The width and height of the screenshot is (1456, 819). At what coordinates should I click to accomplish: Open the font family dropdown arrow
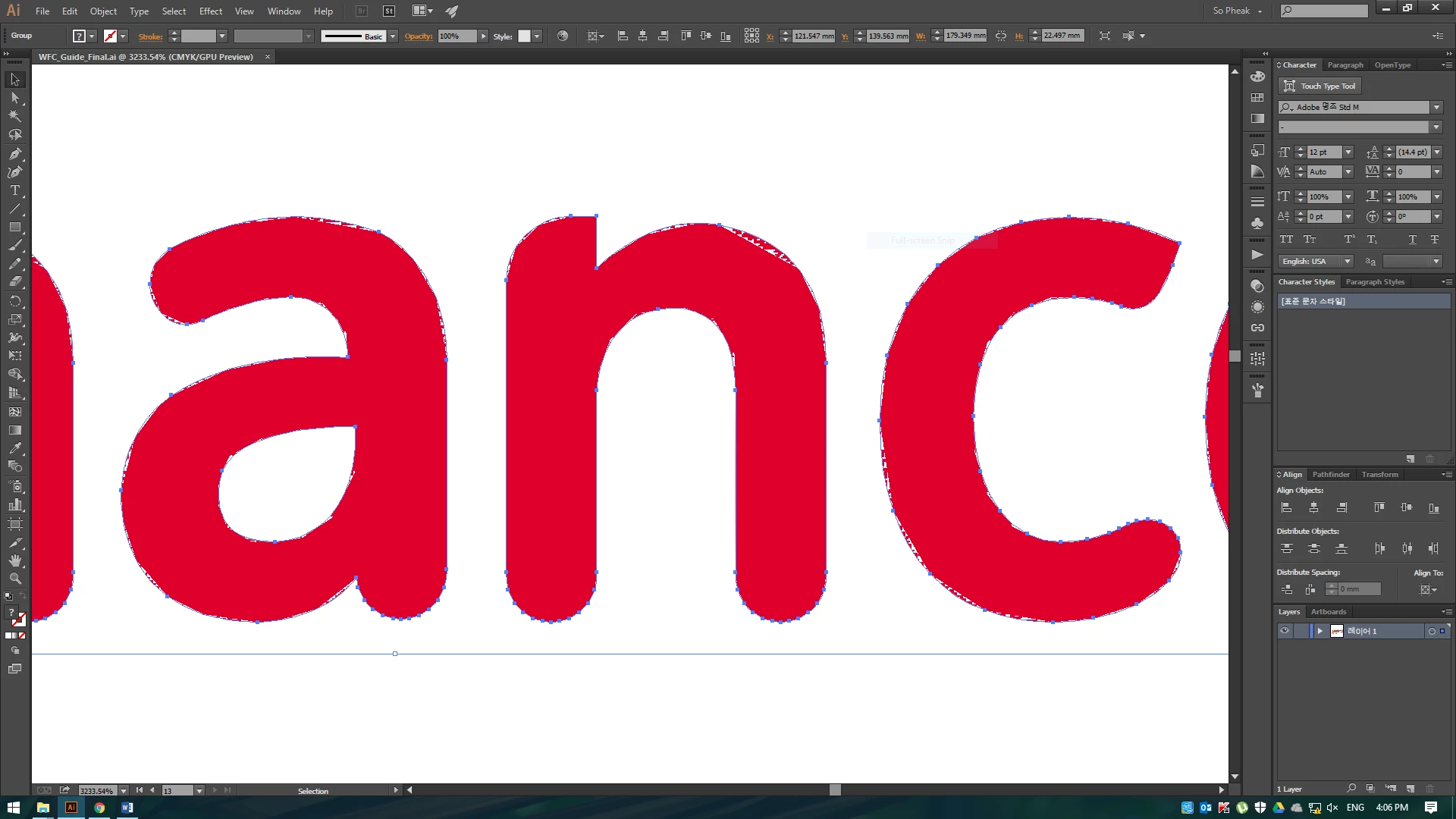1436,108
